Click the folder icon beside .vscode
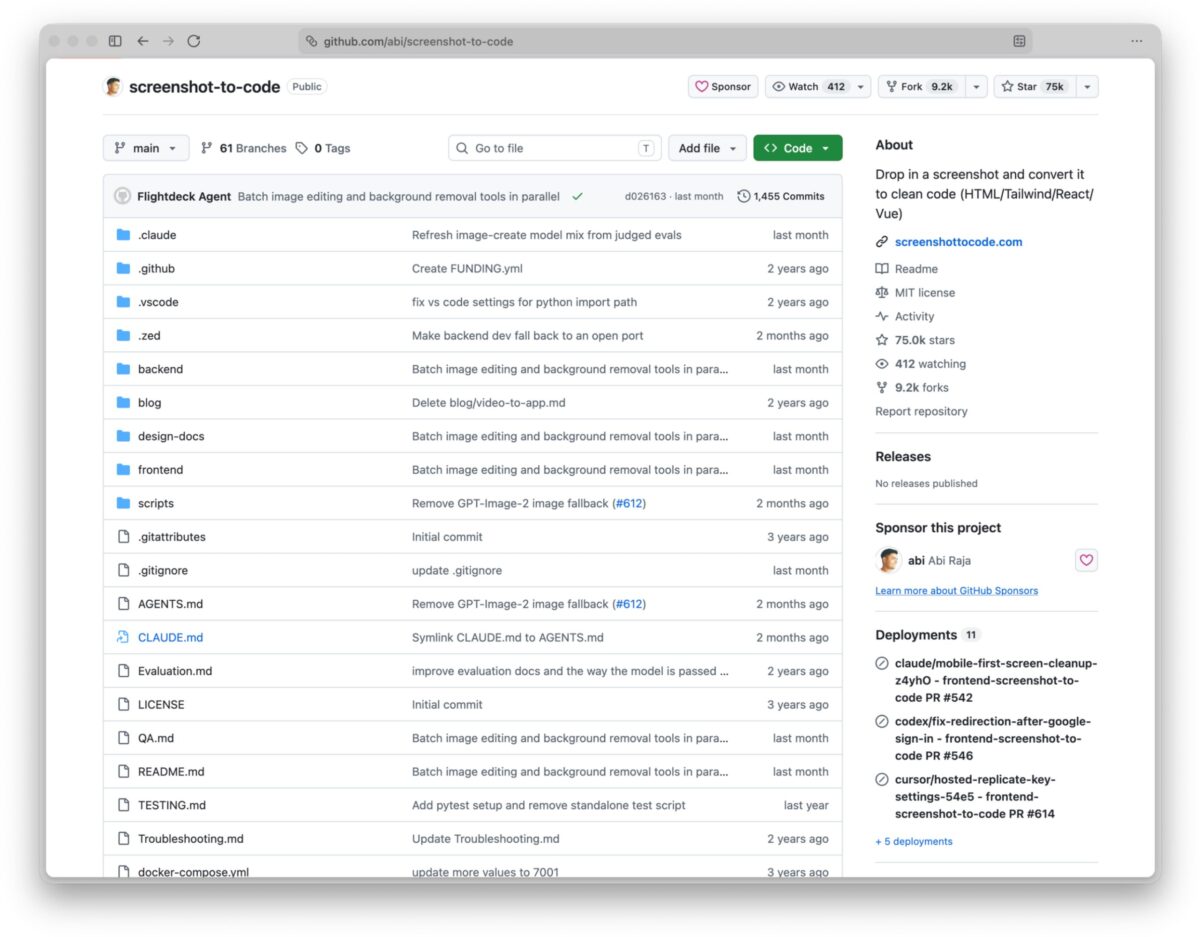The image size is (1200, 937). point(123,302)
